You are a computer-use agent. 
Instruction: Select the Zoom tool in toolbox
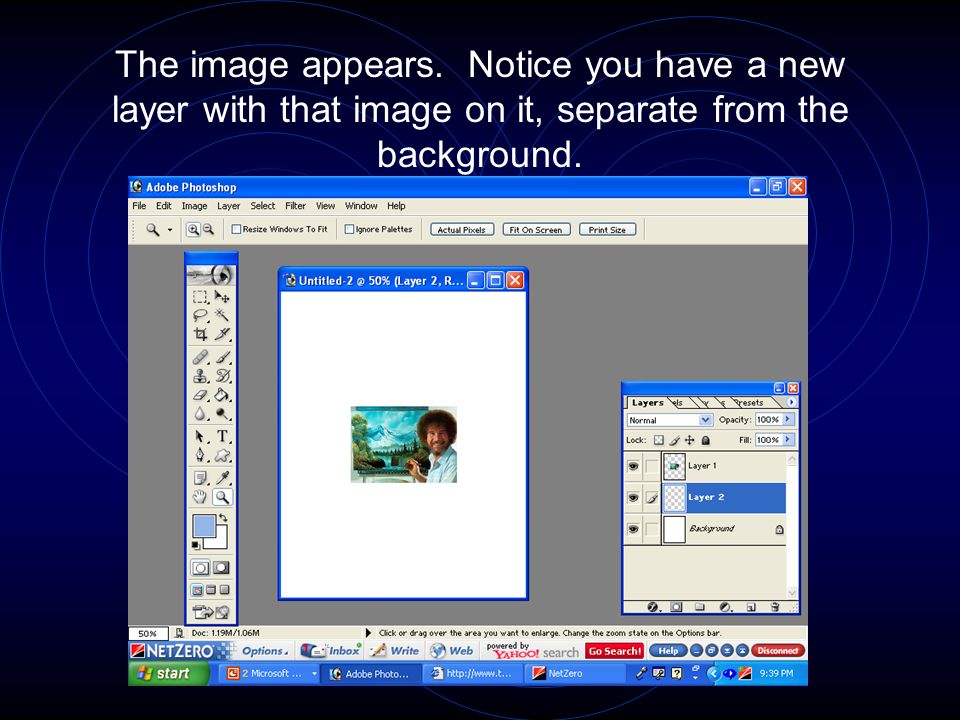point(222,497)
